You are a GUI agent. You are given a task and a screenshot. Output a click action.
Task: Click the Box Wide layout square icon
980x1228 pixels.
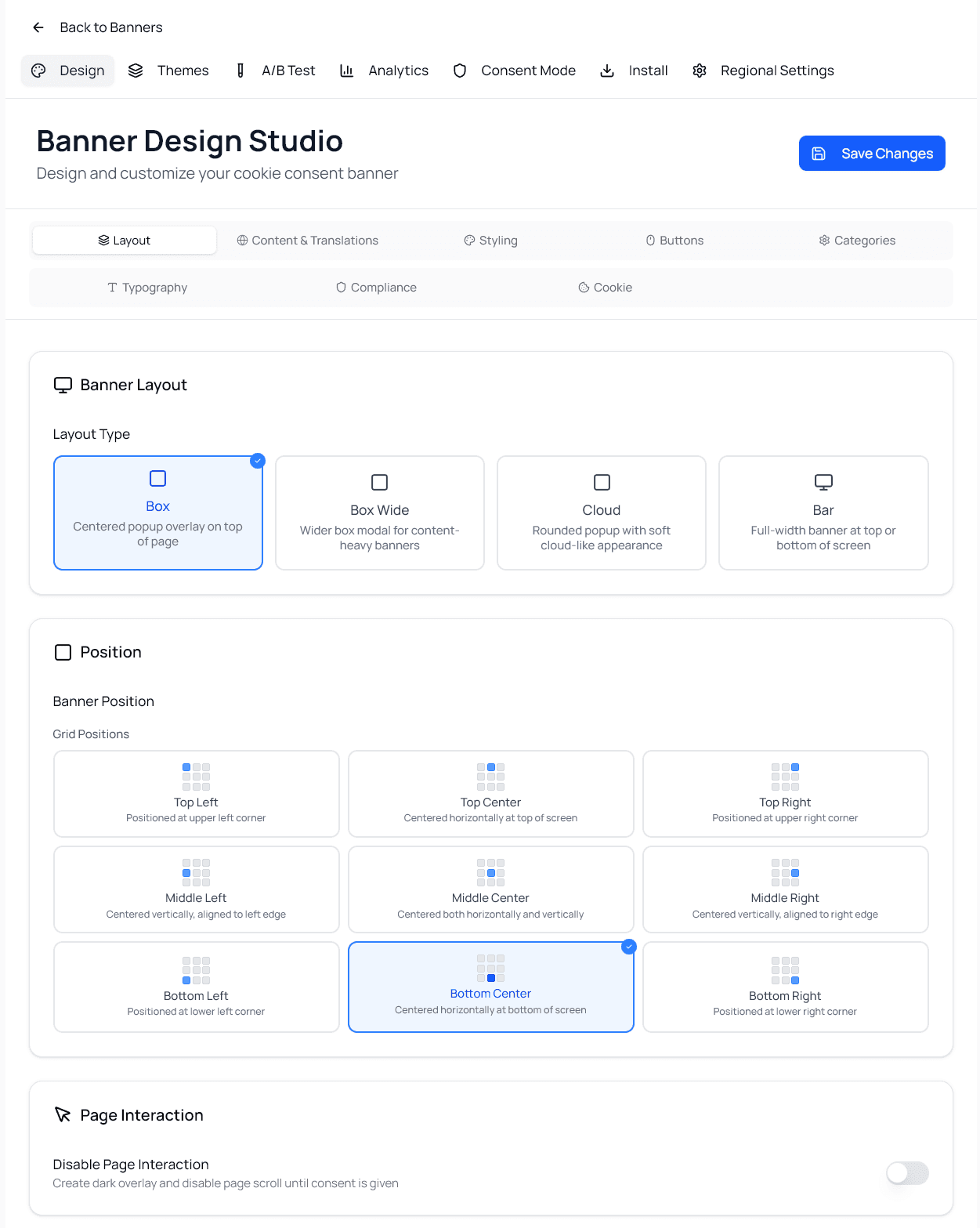(x=379, y=482)
